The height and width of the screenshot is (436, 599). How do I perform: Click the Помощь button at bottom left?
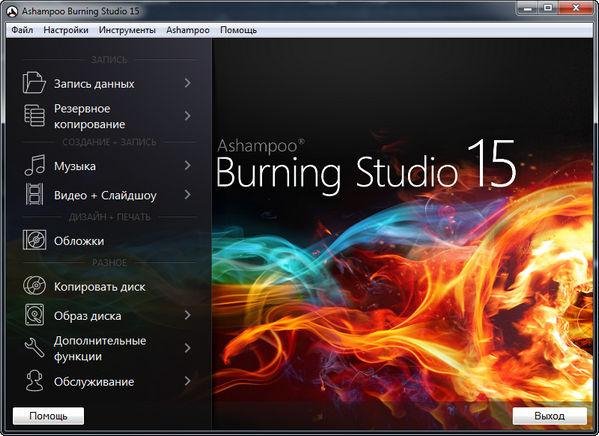[49, 416]
